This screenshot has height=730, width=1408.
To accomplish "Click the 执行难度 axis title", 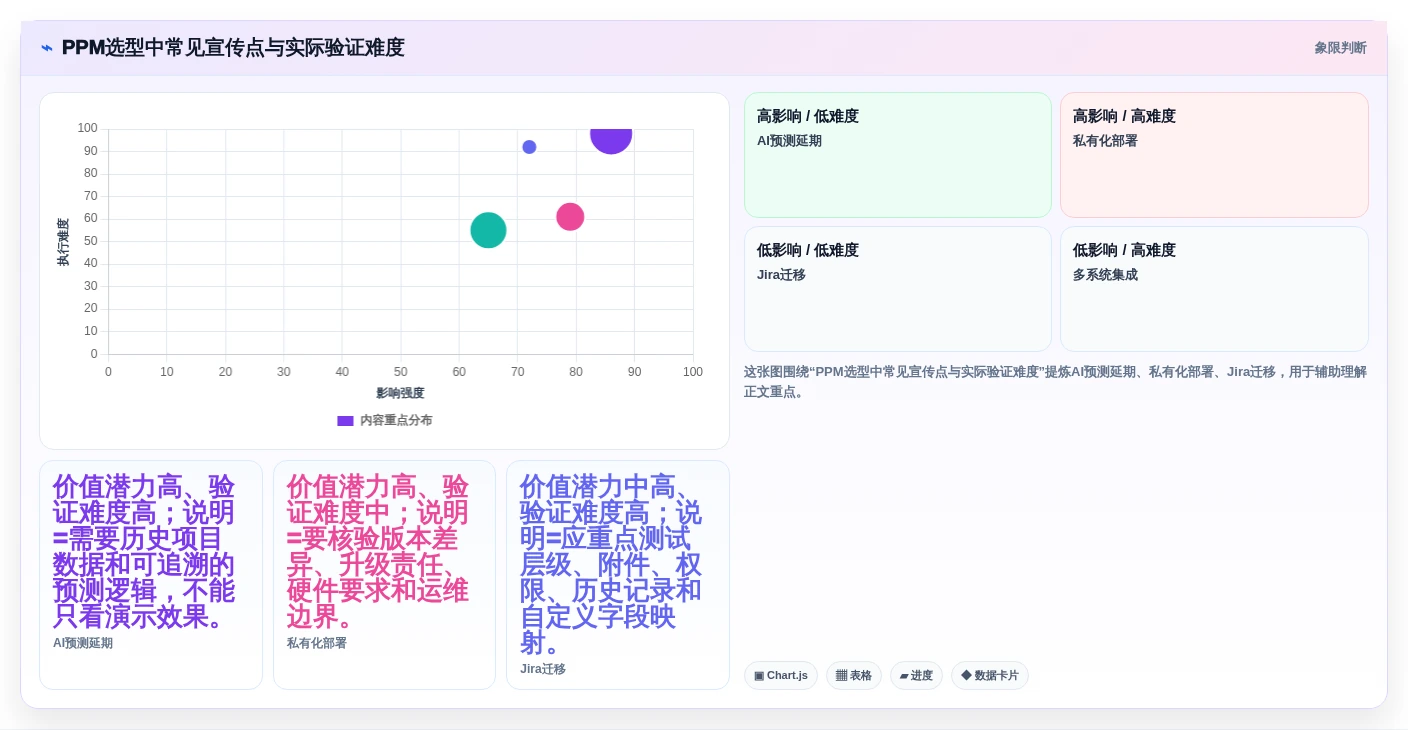I will pyautogui.click(x=63, y=242).
